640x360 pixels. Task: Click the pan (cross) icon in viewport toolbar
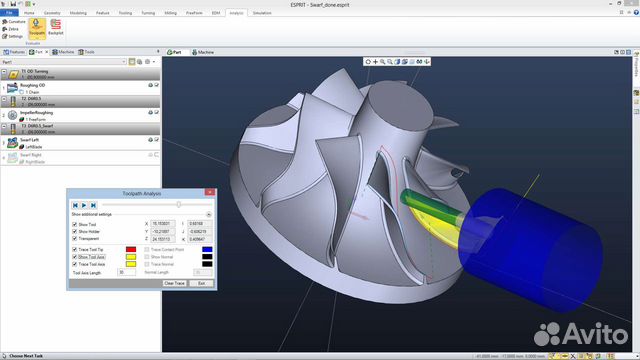point(375,62)
